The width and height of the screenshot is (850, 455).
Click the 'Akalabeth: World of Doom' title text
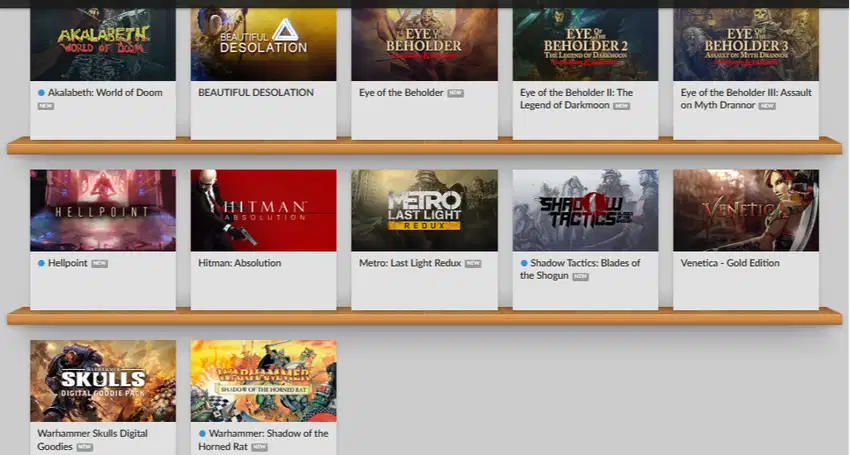coord(105,93)
